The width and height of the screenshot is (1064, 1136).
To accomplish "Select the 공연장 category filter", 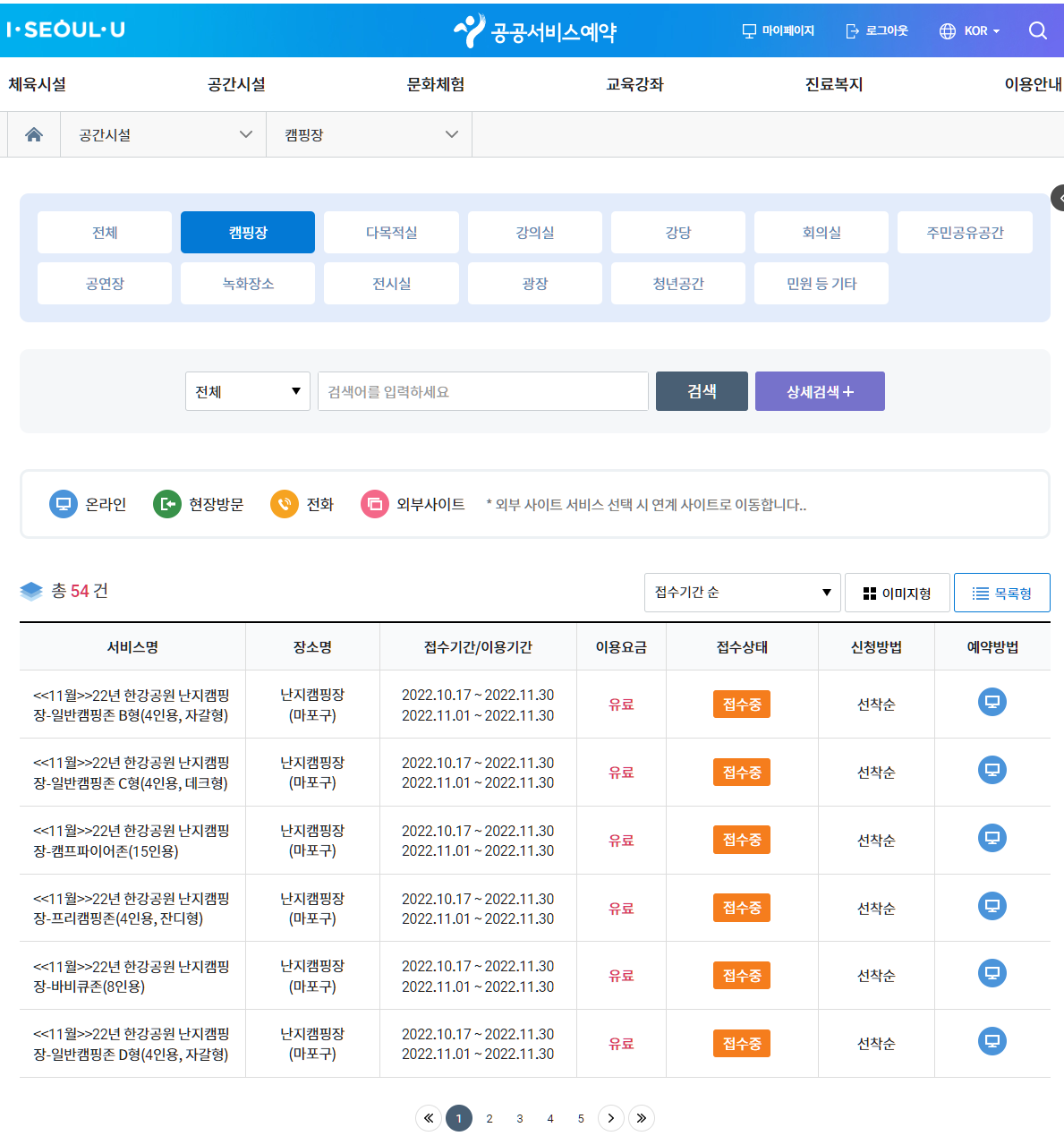I will pos(105,284).
